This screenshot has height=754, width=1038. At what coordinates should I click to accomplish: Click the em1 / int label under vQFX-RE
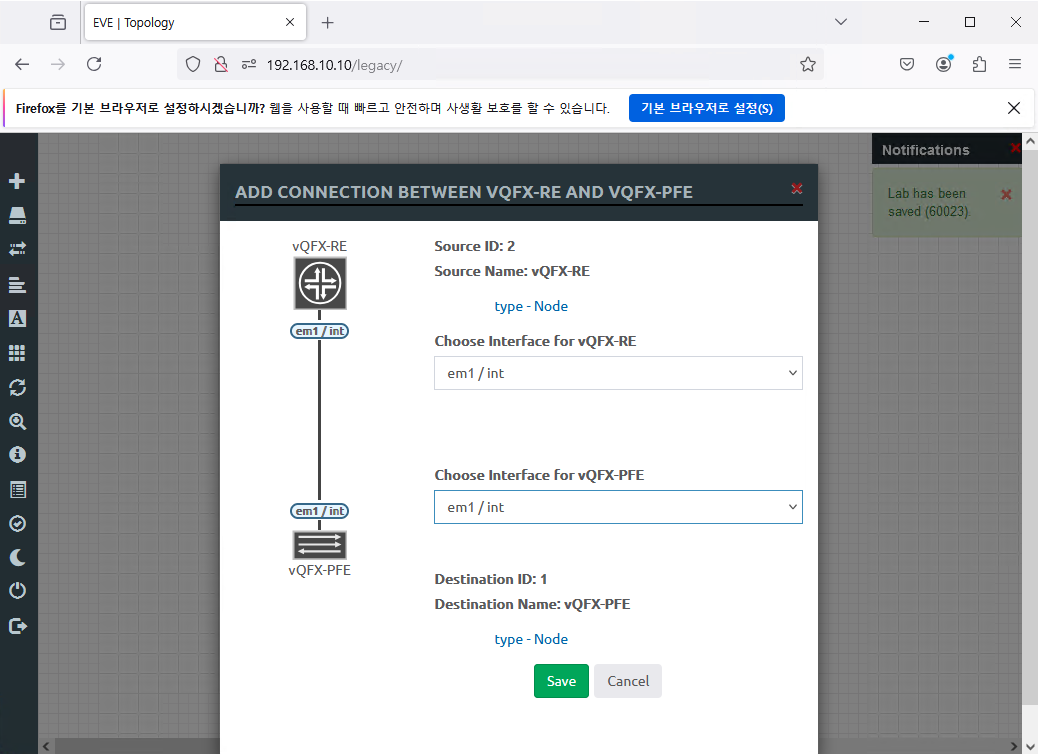(x=320, y=331)
